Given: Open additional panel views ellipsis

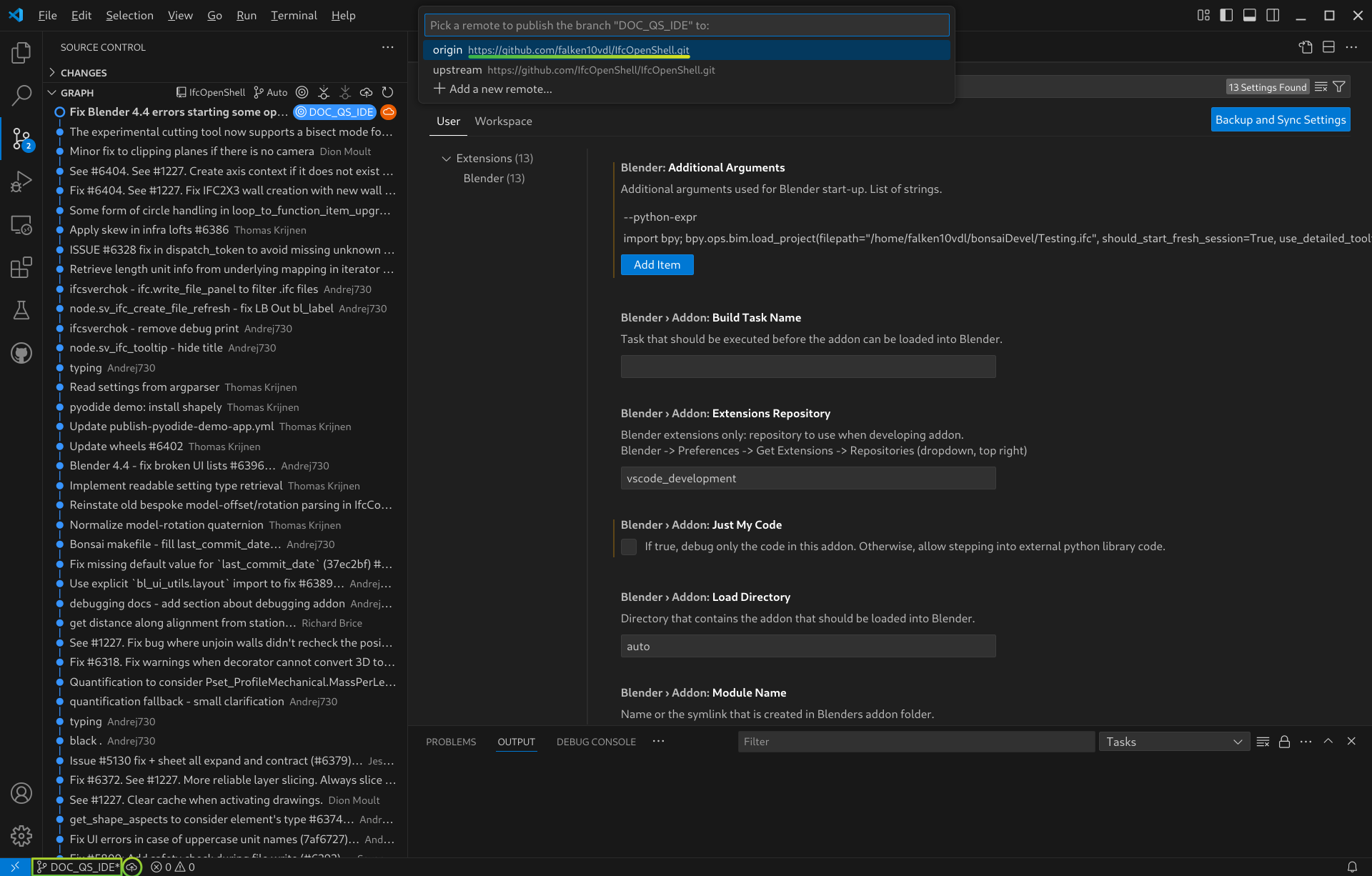Looking at the screenshot, I should point(658,742).
